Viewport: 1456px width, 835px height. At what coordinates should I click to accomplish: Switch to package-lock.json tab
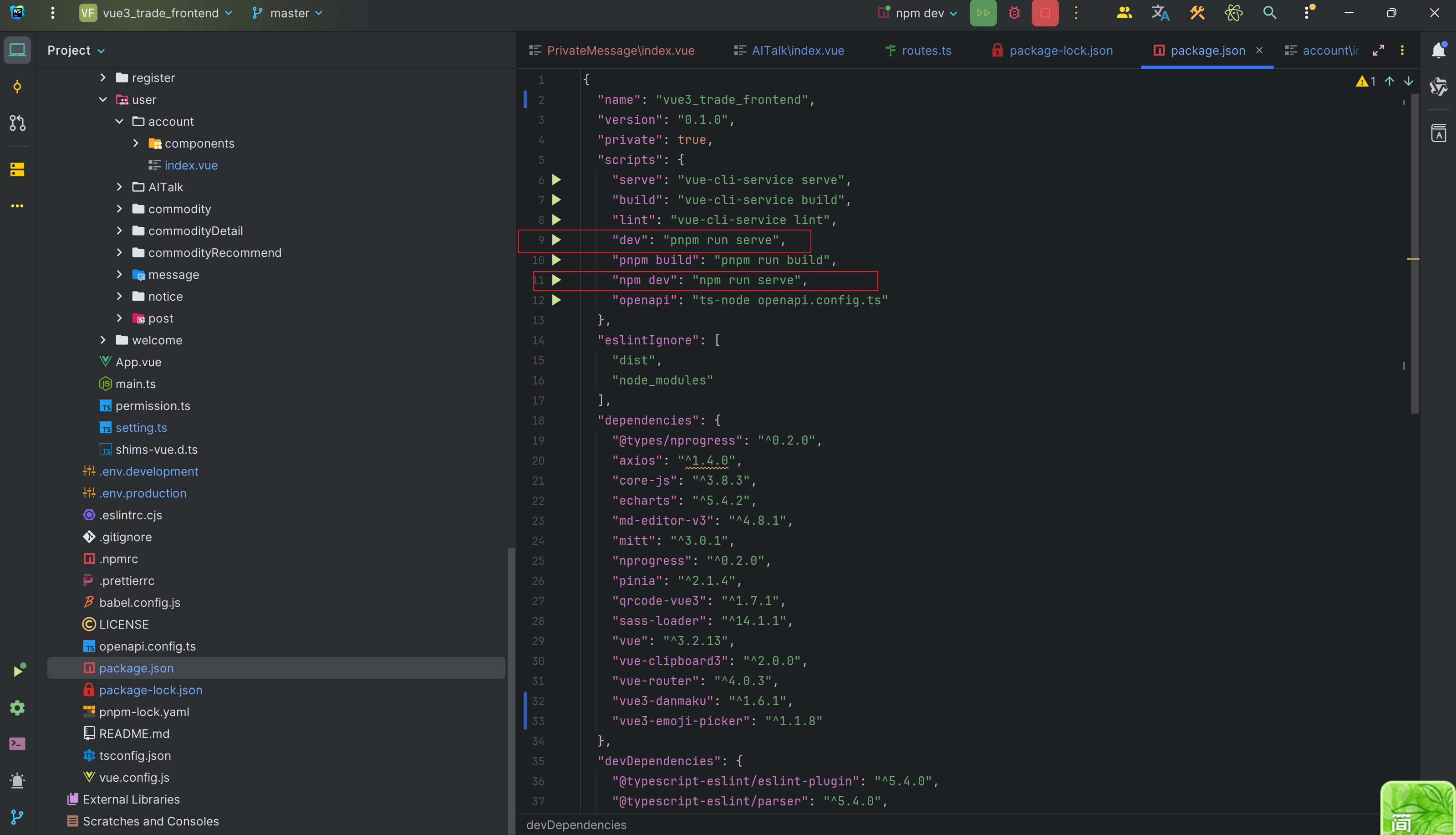click(1053, 51)
